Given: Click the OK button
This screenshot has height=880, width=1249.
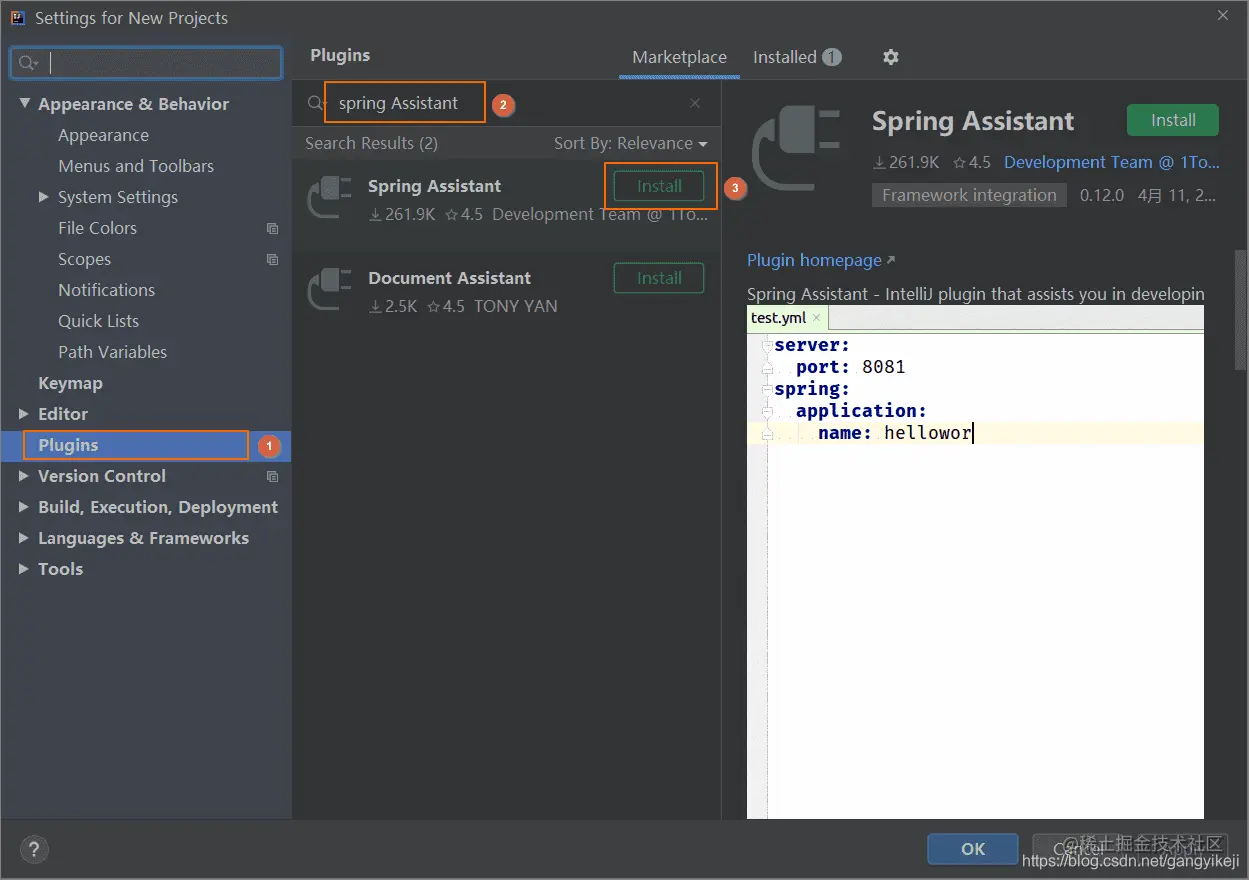Looking at the screenshot, I should (973, 849).
